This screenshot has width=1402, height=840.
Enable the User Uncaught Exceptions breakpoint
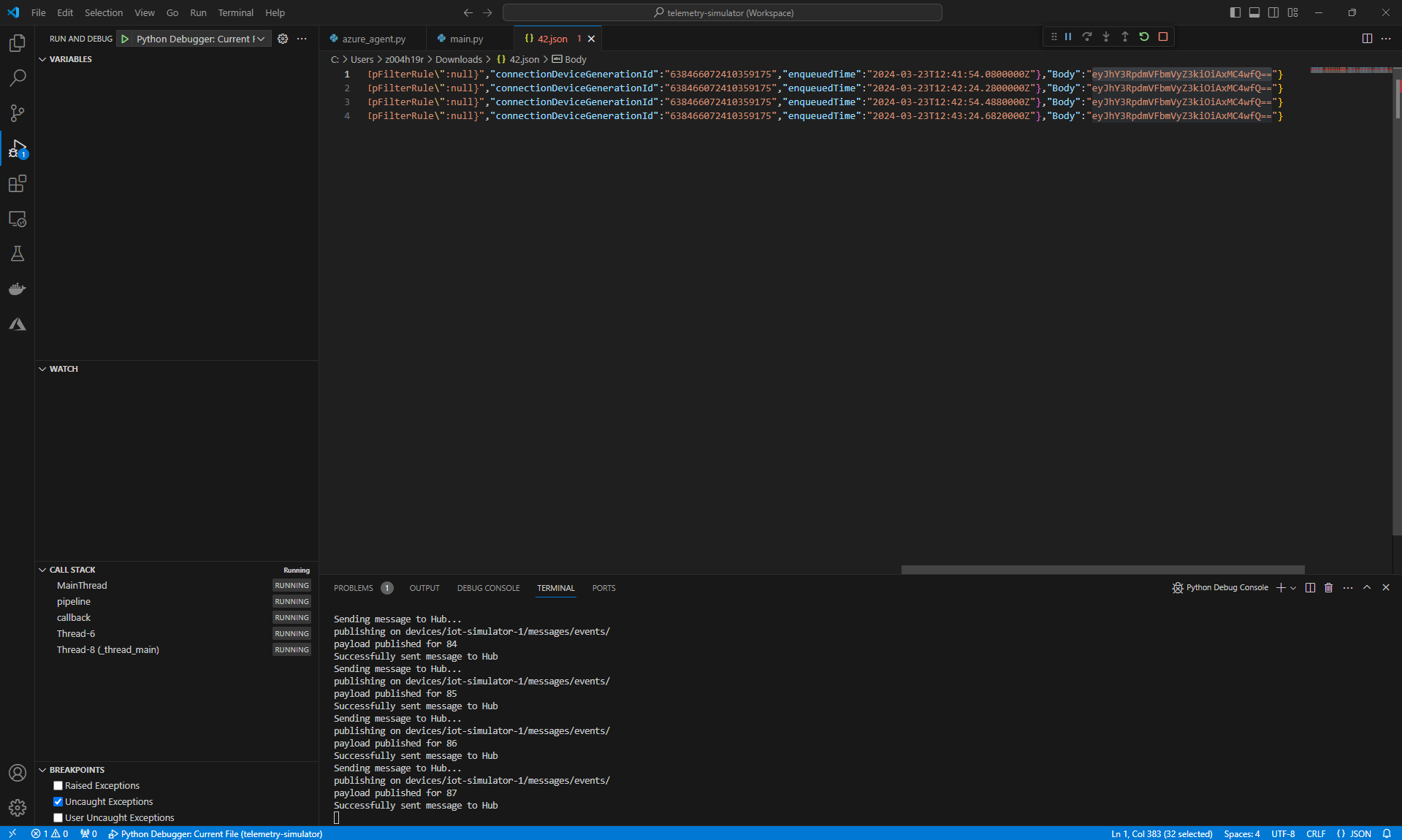(58, 817)
